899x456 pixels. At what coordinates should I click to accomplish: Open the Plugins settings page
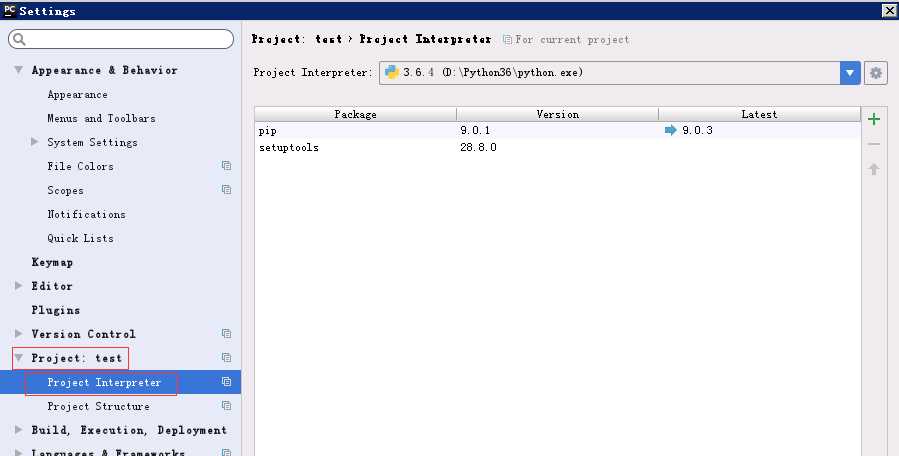[56, 310]
